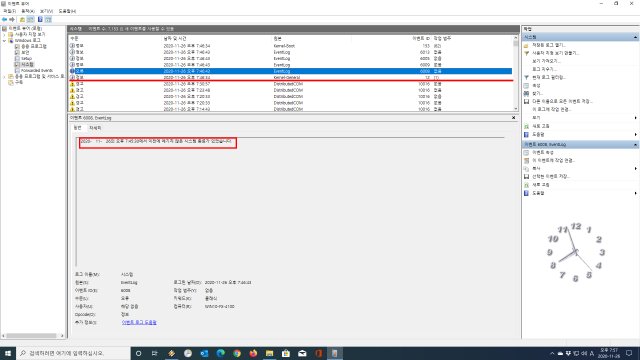This screenshot has height=360, width=640.
Task: Close the event preview pane with X
Action: click(513, 118)
